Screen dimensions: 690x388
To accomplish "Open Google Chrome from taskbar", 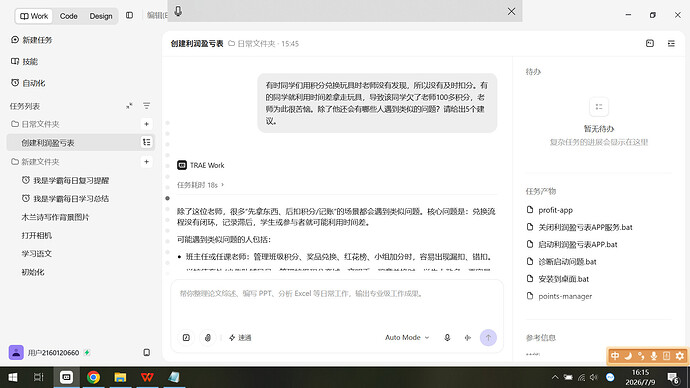I will [93, 377].
